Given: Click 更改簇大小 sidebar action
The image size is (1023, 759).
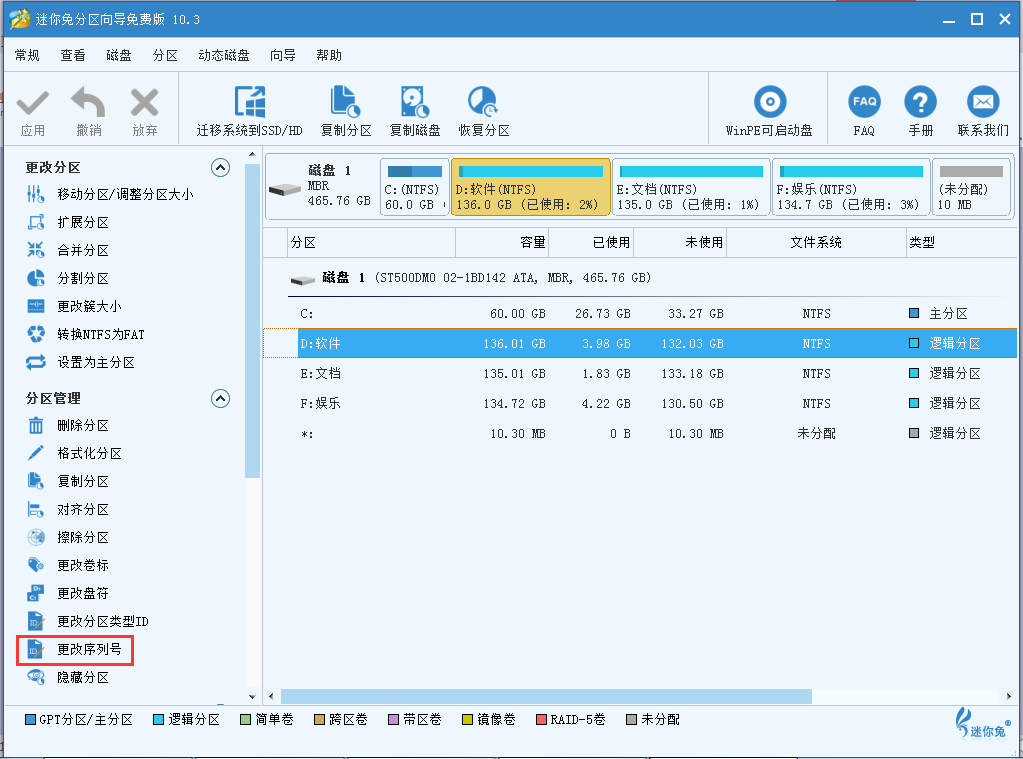Looking at the screenshot, I should (x=74, y=307).
